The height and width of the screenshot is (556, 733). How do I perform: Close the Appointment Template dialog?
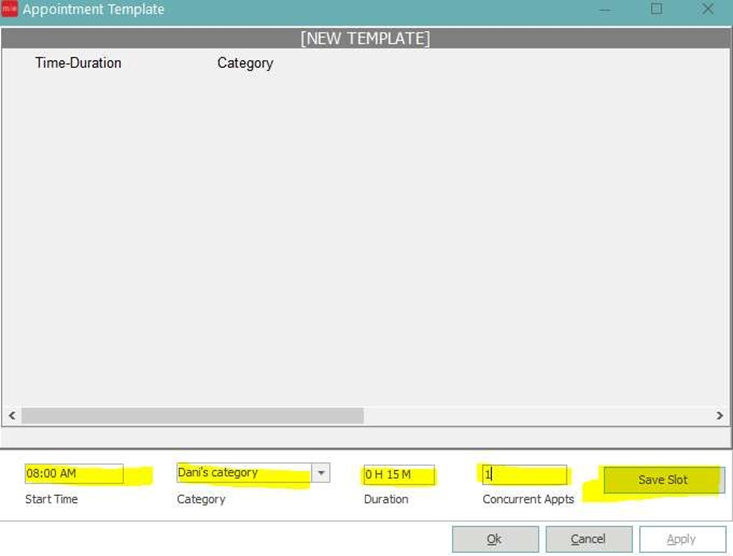tap(708, 9)
